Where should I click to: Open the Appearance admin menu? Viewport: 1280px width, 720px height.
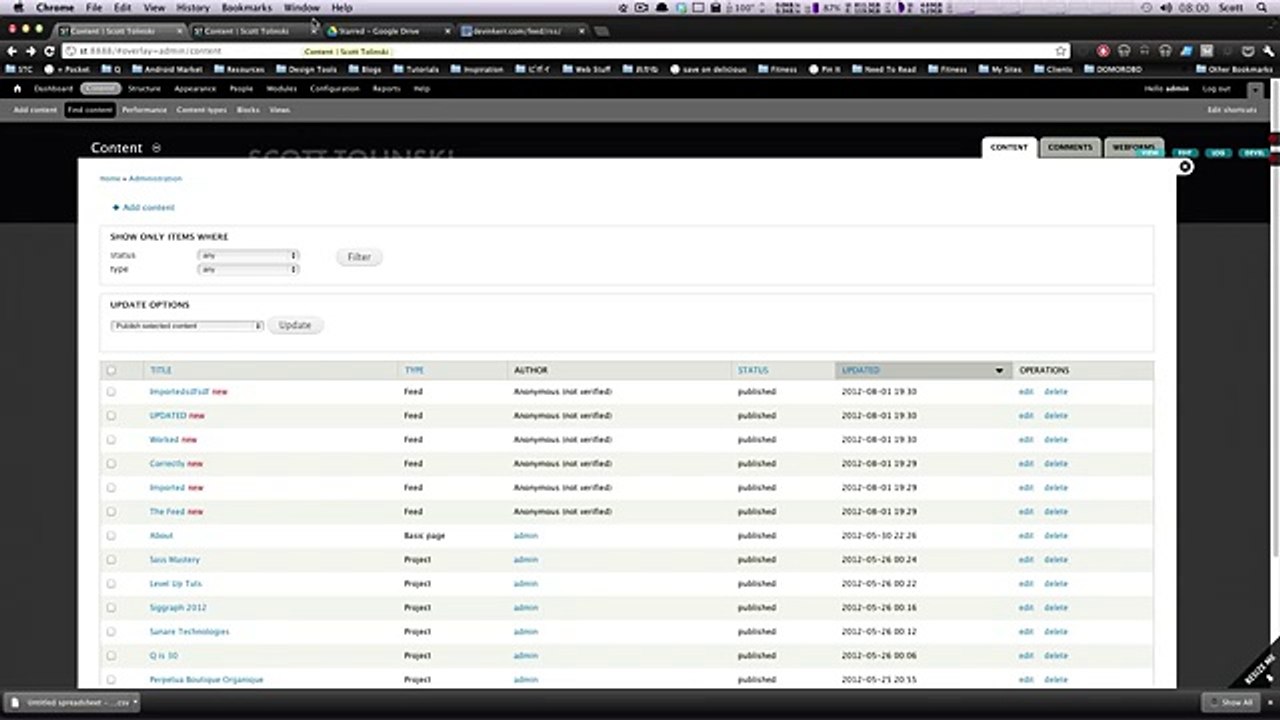(x=195, y=89)
